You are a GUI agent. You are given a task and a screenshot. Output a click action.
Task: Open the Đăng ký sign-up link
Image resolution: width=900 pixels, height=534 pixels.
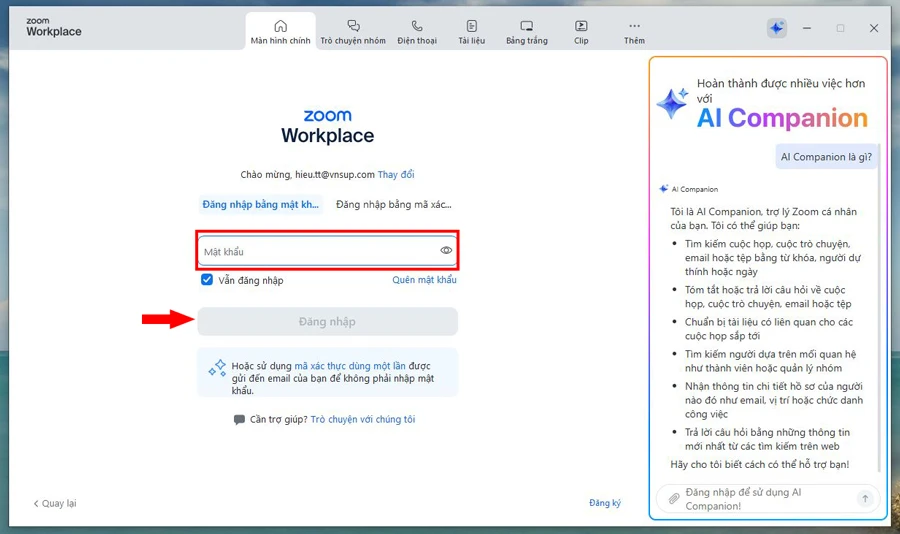pos(604,503)
